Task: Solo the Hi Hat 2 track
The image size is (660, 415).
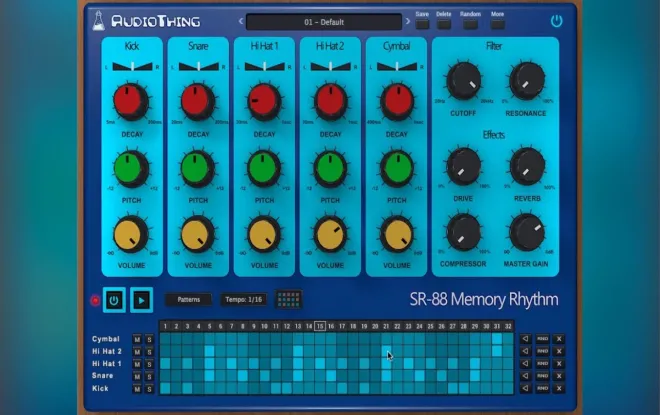Action: [149, 352]
